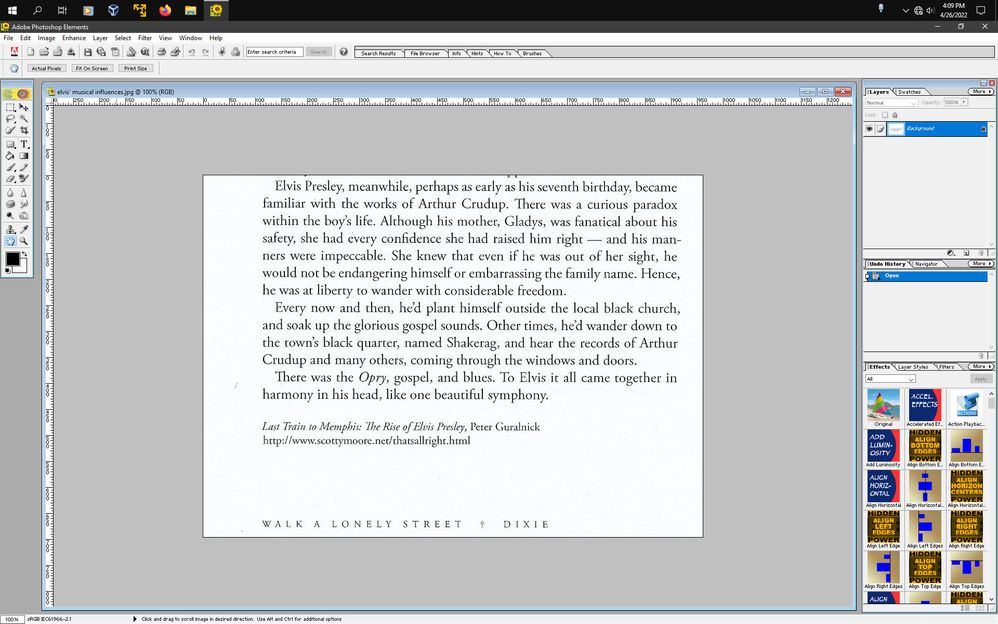Open the File menu
This screenshot has height=624, width=998.
(8, 38)
